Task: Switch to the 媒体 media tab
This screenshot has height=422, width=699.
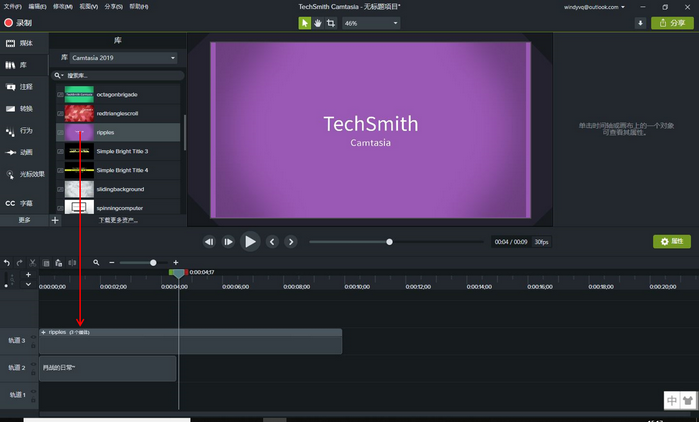Action: (24, 43)
